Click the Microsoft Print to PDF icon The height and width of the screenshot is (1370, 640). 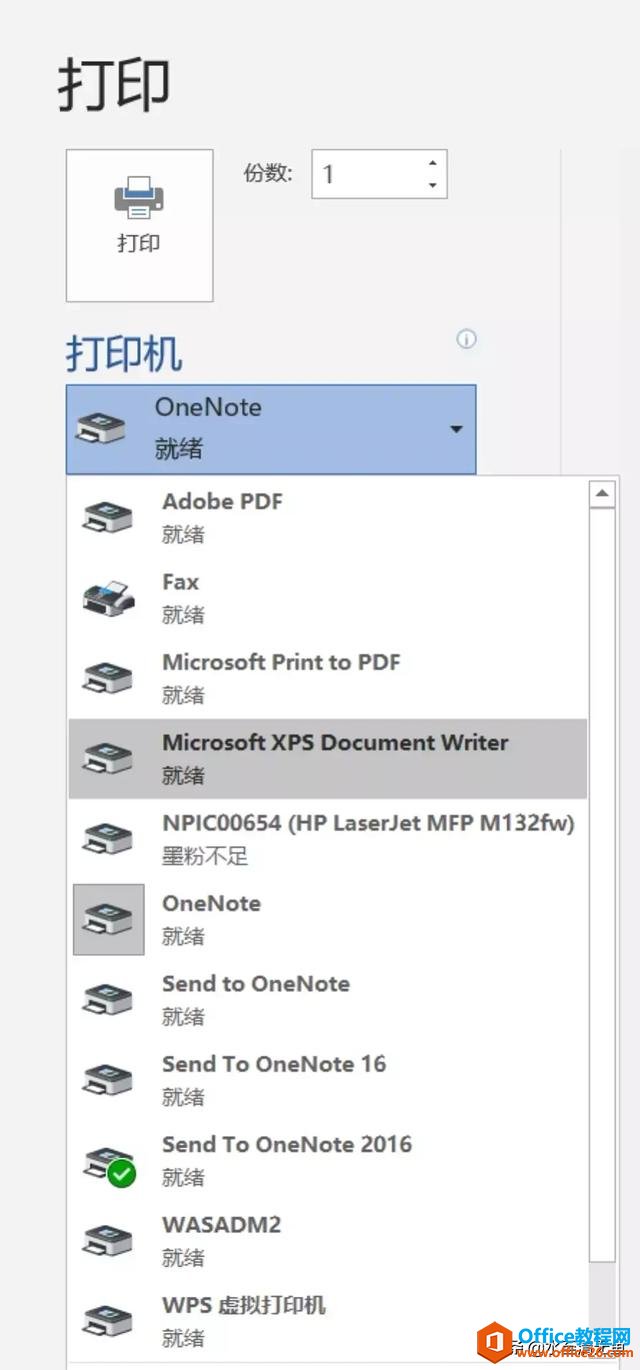pos(107,677)
